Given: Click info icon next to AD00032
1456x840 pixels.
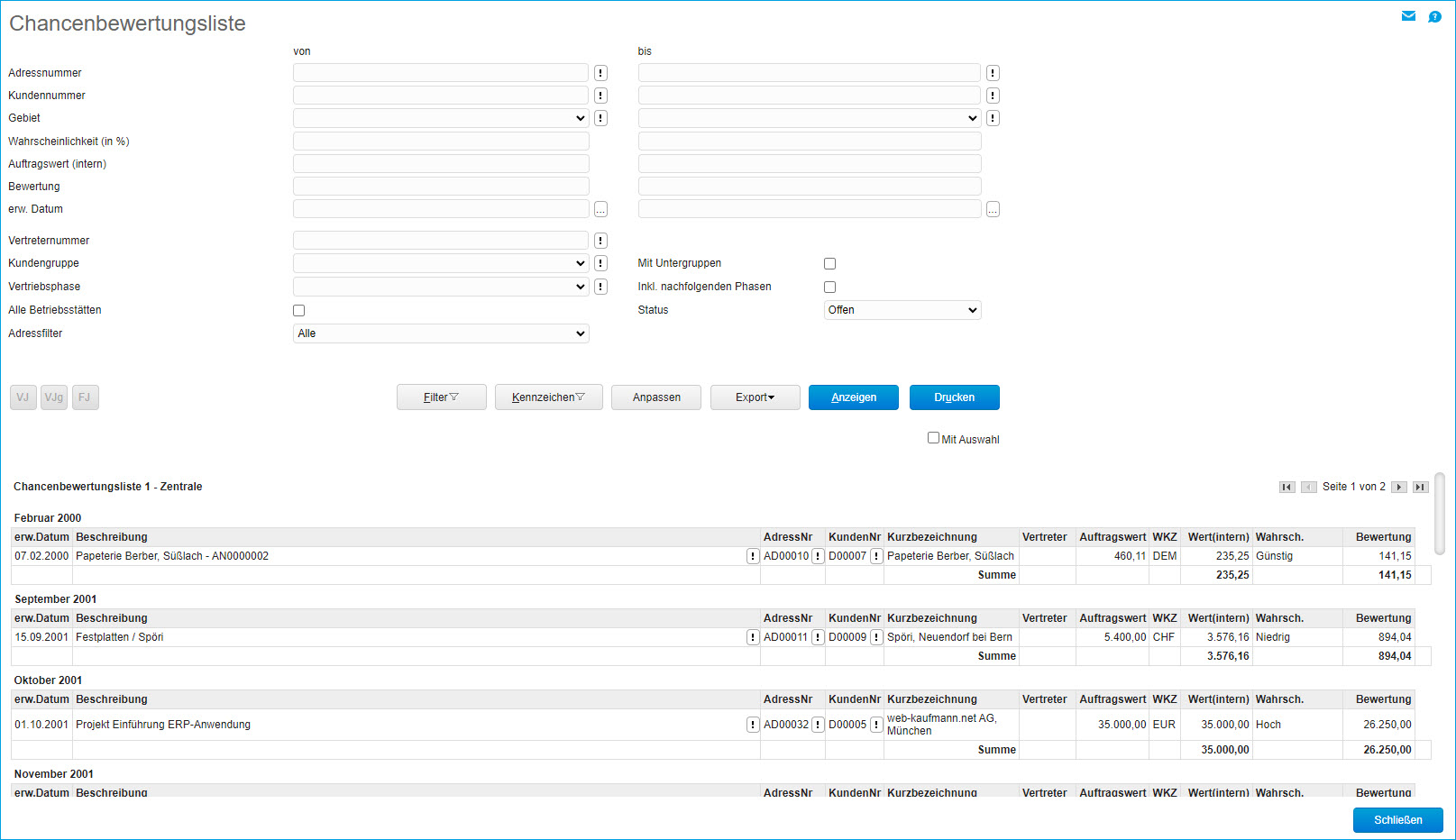Looking at the screenshot, I should (818, 725).
